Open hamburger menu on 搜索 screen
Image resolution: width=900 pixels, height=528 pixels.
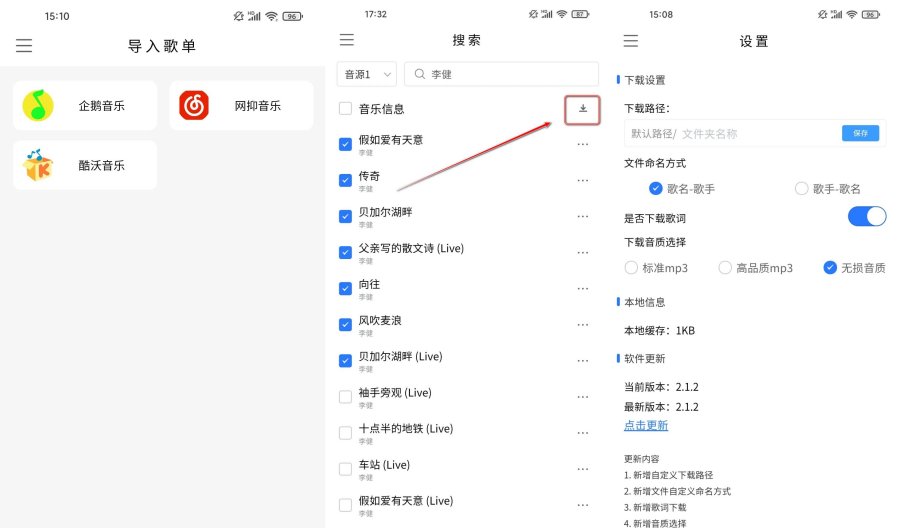click(x=347, y=40)
